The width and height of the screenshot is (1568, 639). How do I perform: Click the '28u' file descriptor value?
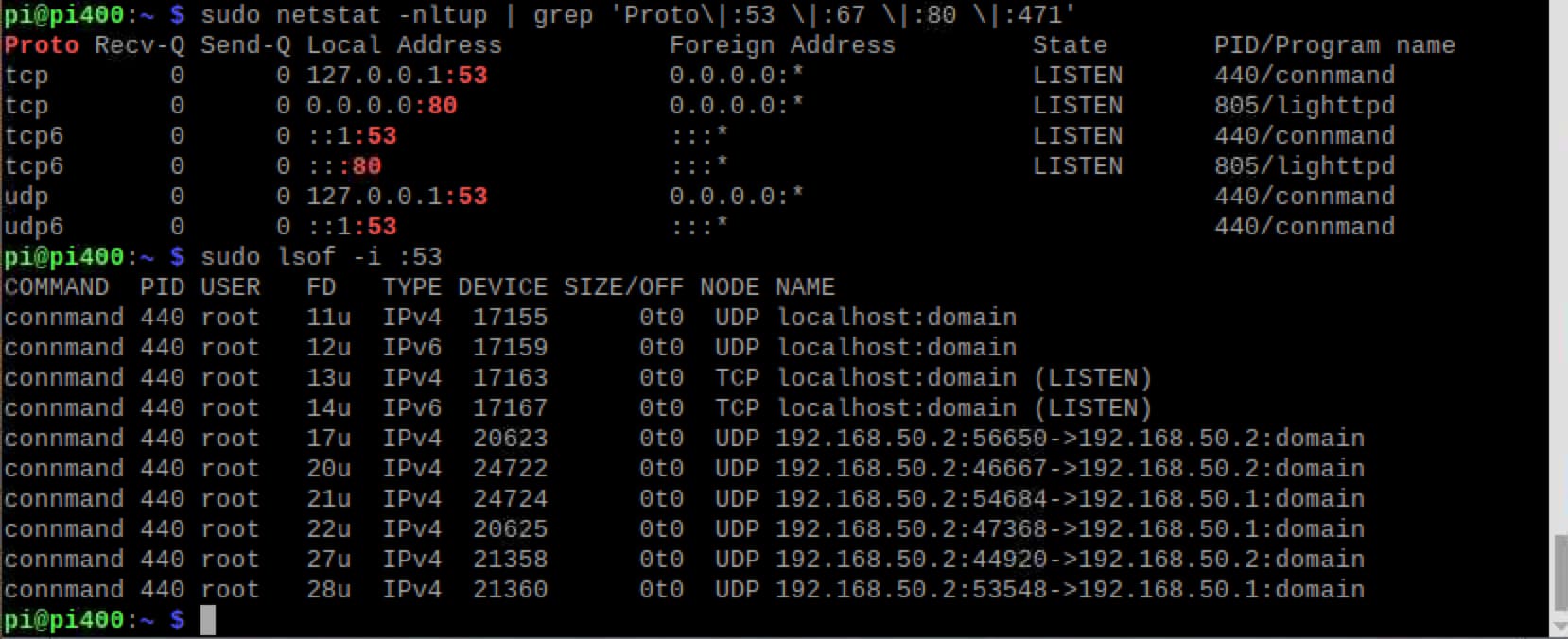[329, 590]
